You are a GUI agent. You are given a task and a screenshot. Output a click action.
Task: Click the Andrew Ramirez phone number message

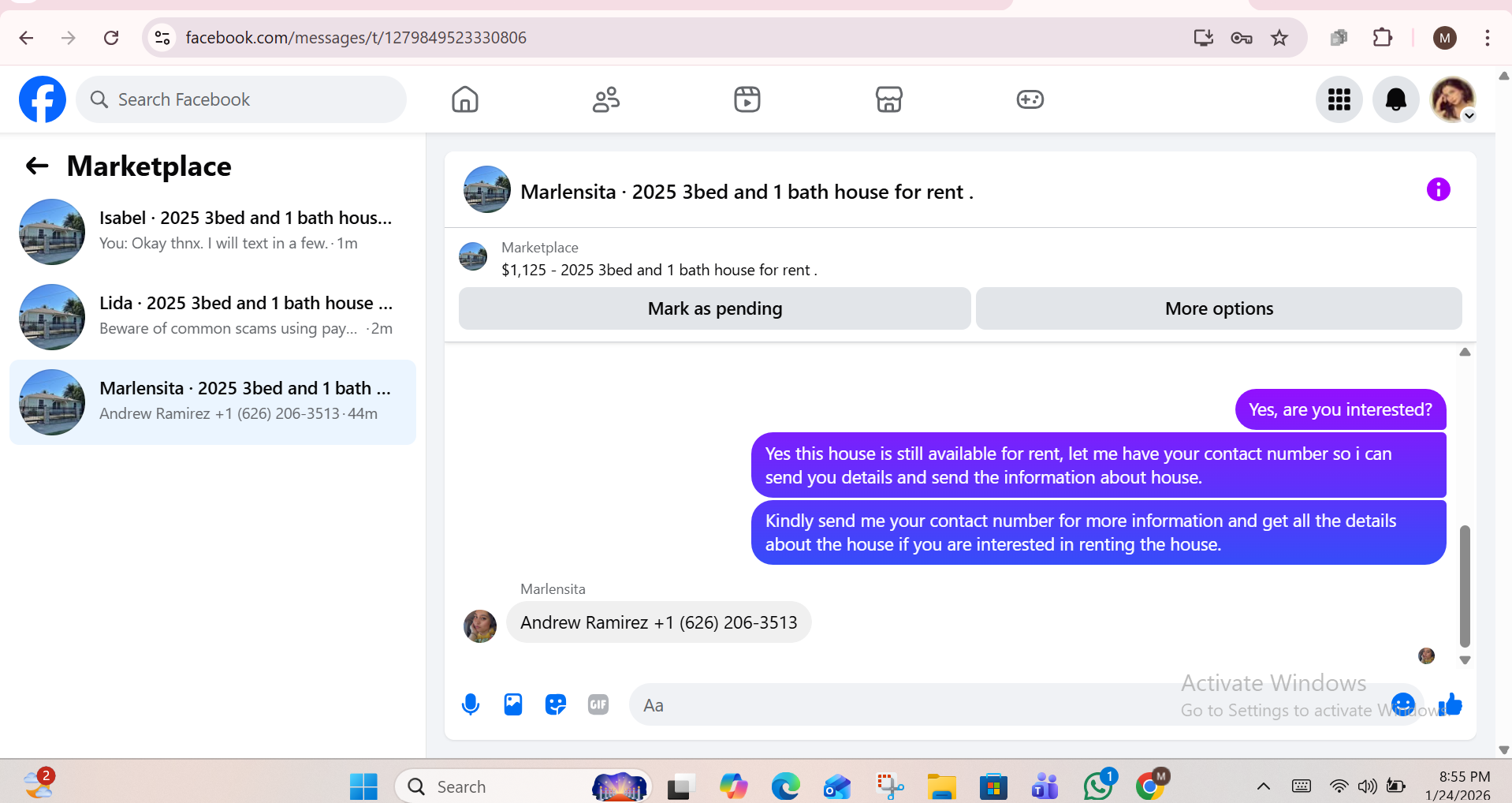pyautogui.click(x=659, y=622)
